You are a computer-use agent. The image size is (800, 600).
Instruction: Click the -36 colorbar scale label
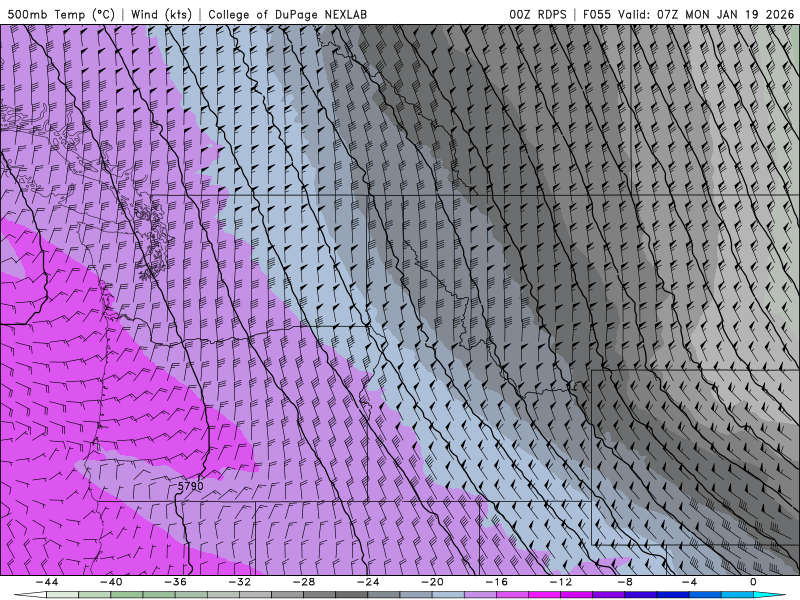point(176,582)
